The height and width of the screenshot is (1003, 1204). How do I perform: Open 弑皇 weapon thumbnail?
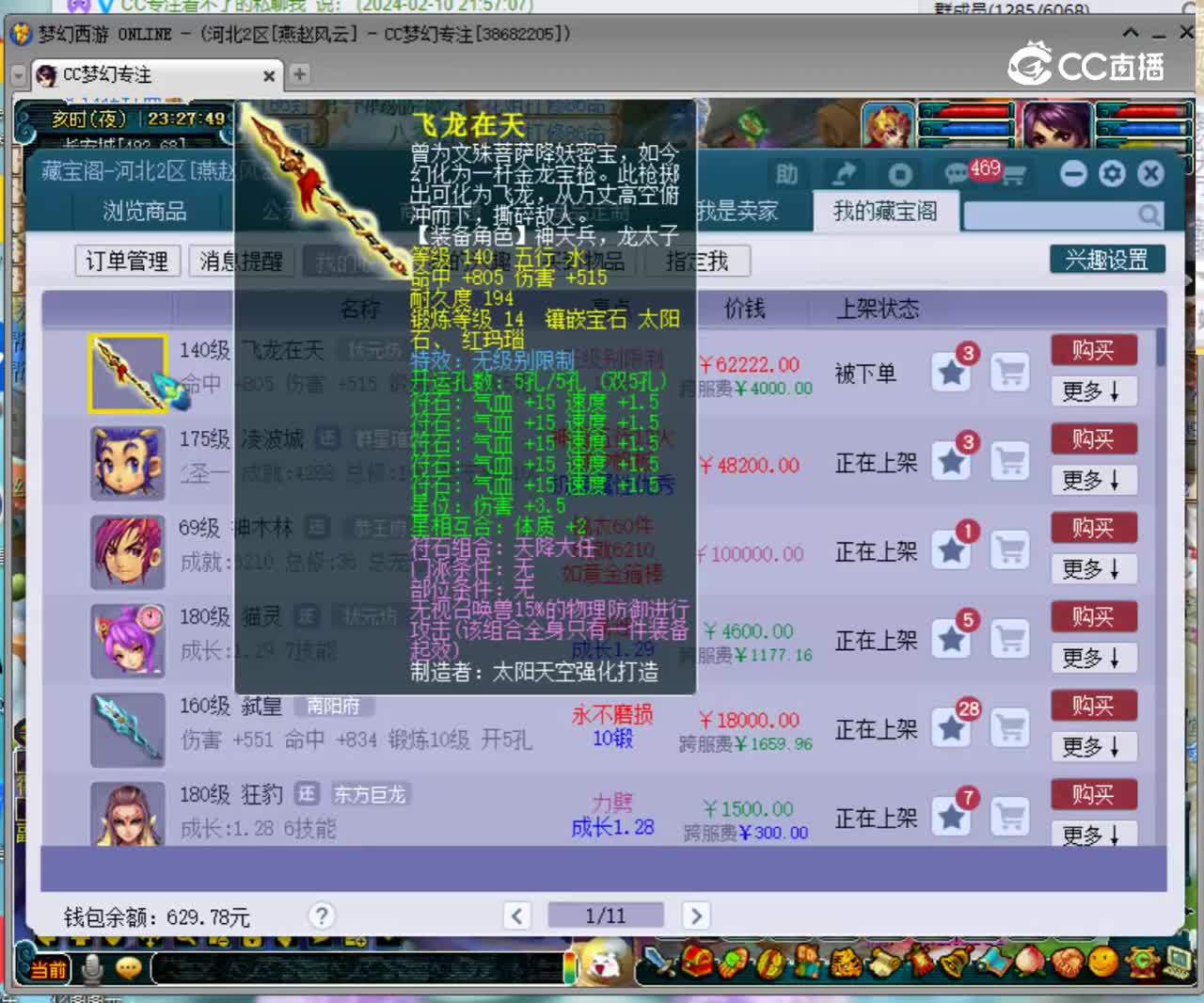pyautogui.click(x=128, y=729)
